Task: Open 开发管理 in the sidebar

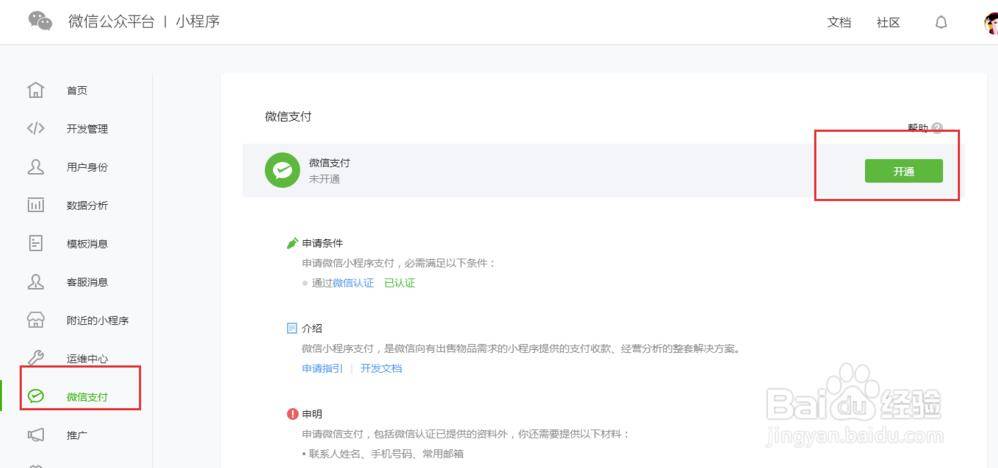Action: coord(87,129)
